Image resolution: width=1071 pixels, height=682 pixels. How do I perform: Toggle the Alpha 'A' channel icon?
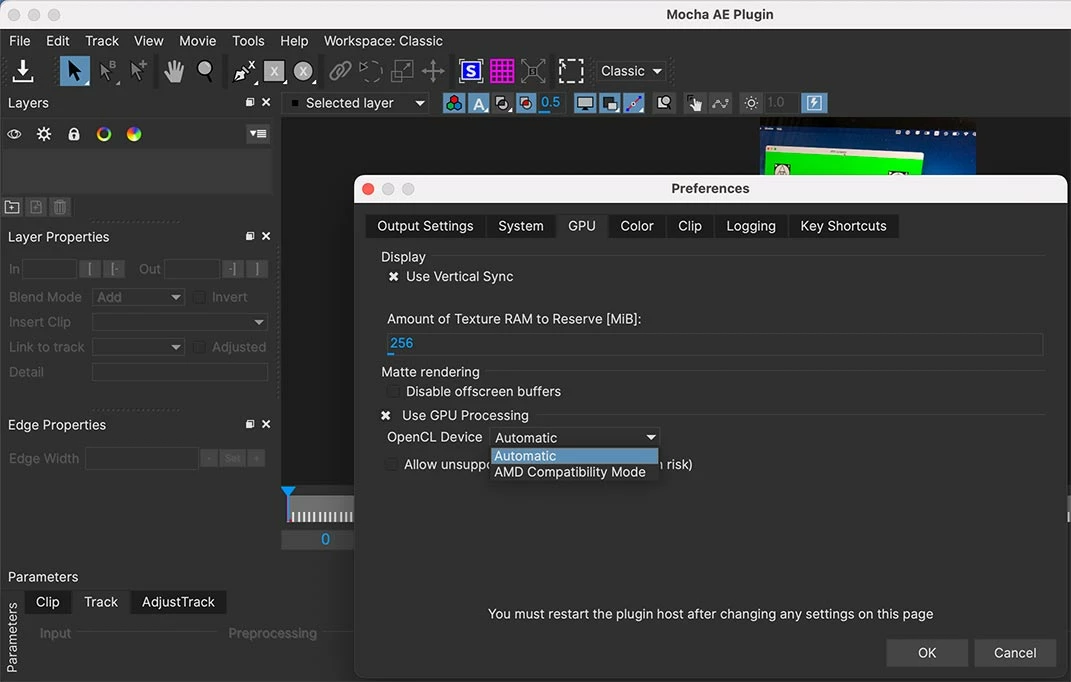[x=479, y=103]
